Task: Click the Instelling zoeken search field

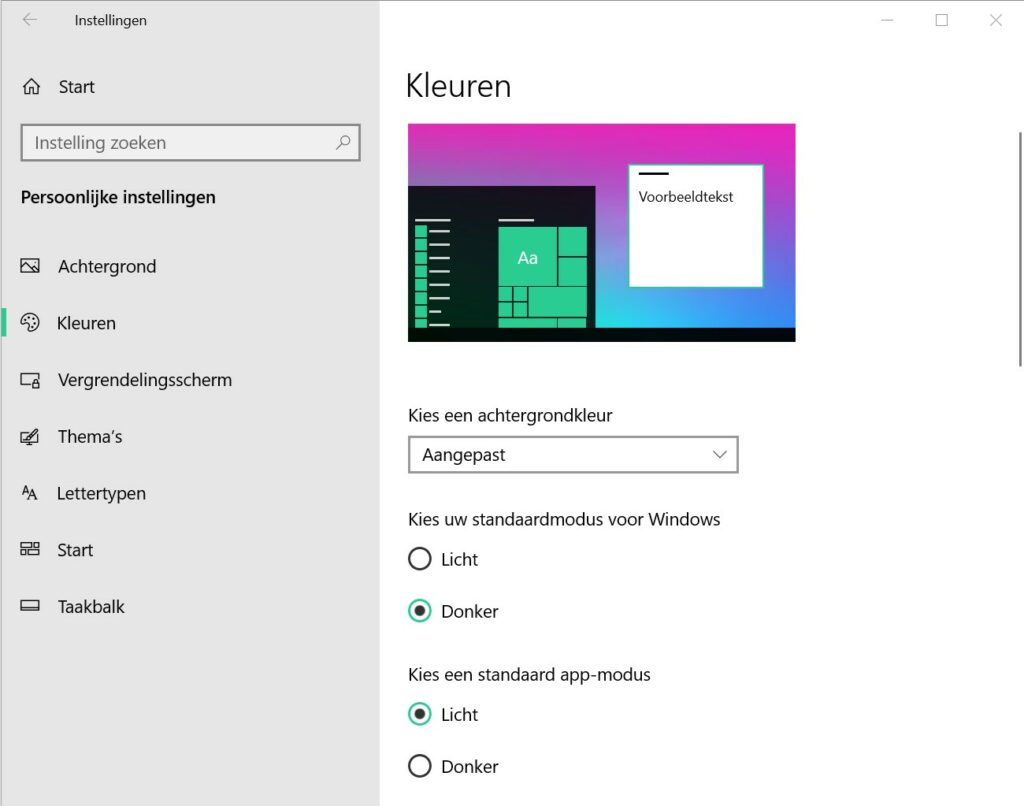Action: coord(190,142)
